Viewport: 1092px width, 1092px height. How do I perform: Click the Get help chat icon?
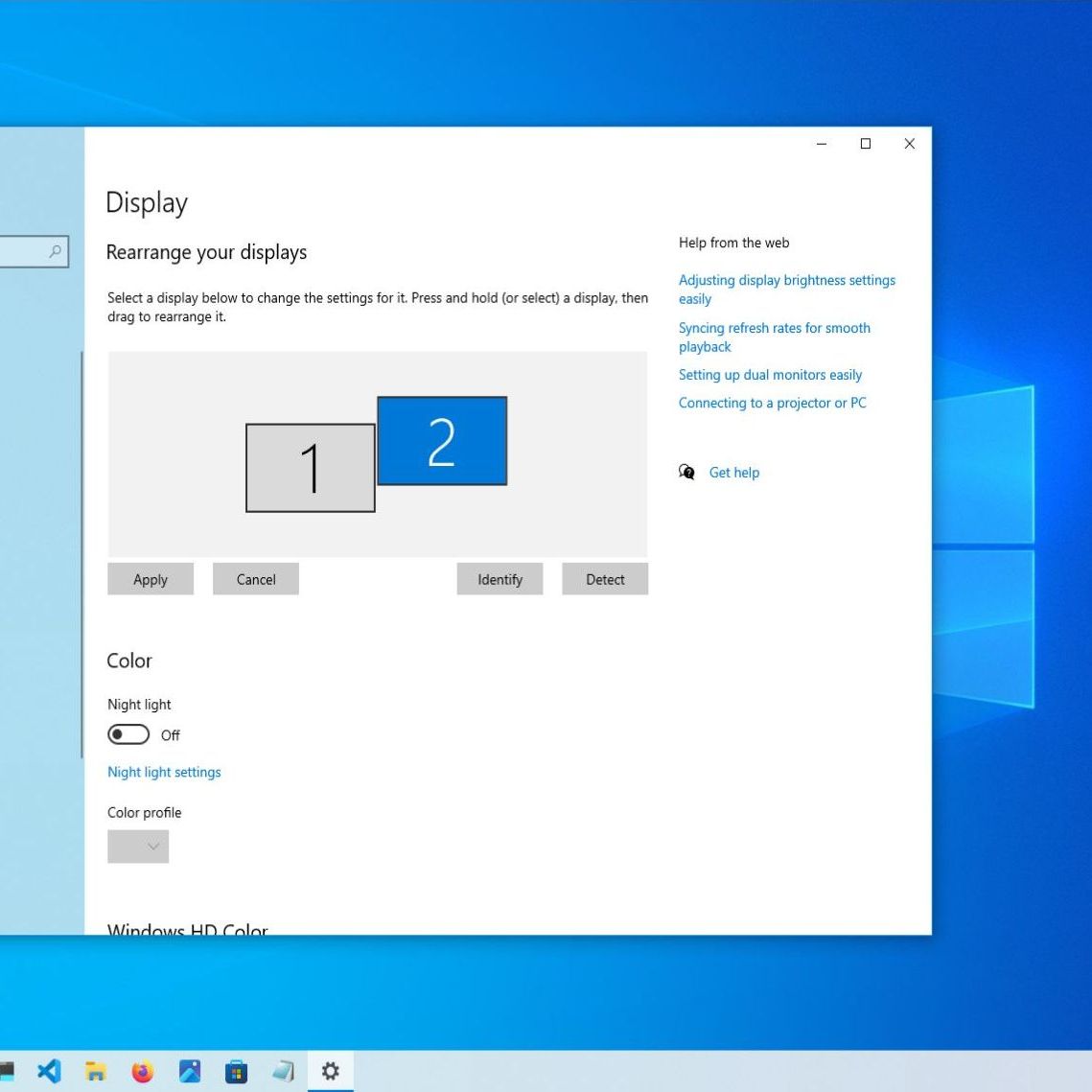coord(686,473)
